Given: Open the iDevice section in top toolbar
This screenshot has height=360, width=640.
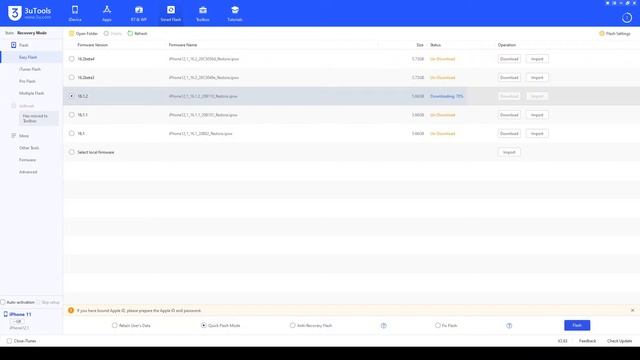Looking at the screenshot, I should click(75, 13).
